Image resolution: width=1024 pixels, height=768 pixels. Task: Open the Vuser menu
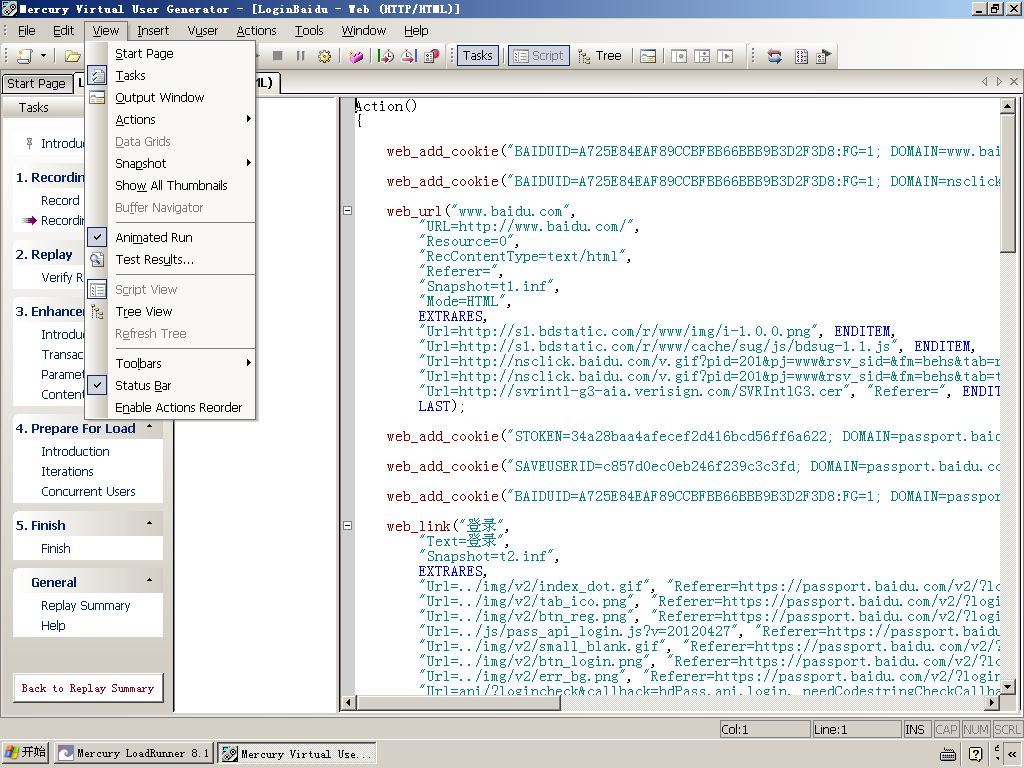point(202,31)
